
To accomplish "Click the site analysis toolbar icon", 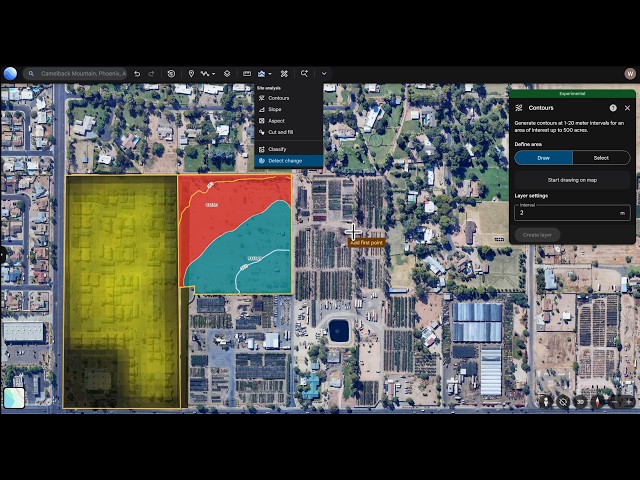I will point(261,73).
